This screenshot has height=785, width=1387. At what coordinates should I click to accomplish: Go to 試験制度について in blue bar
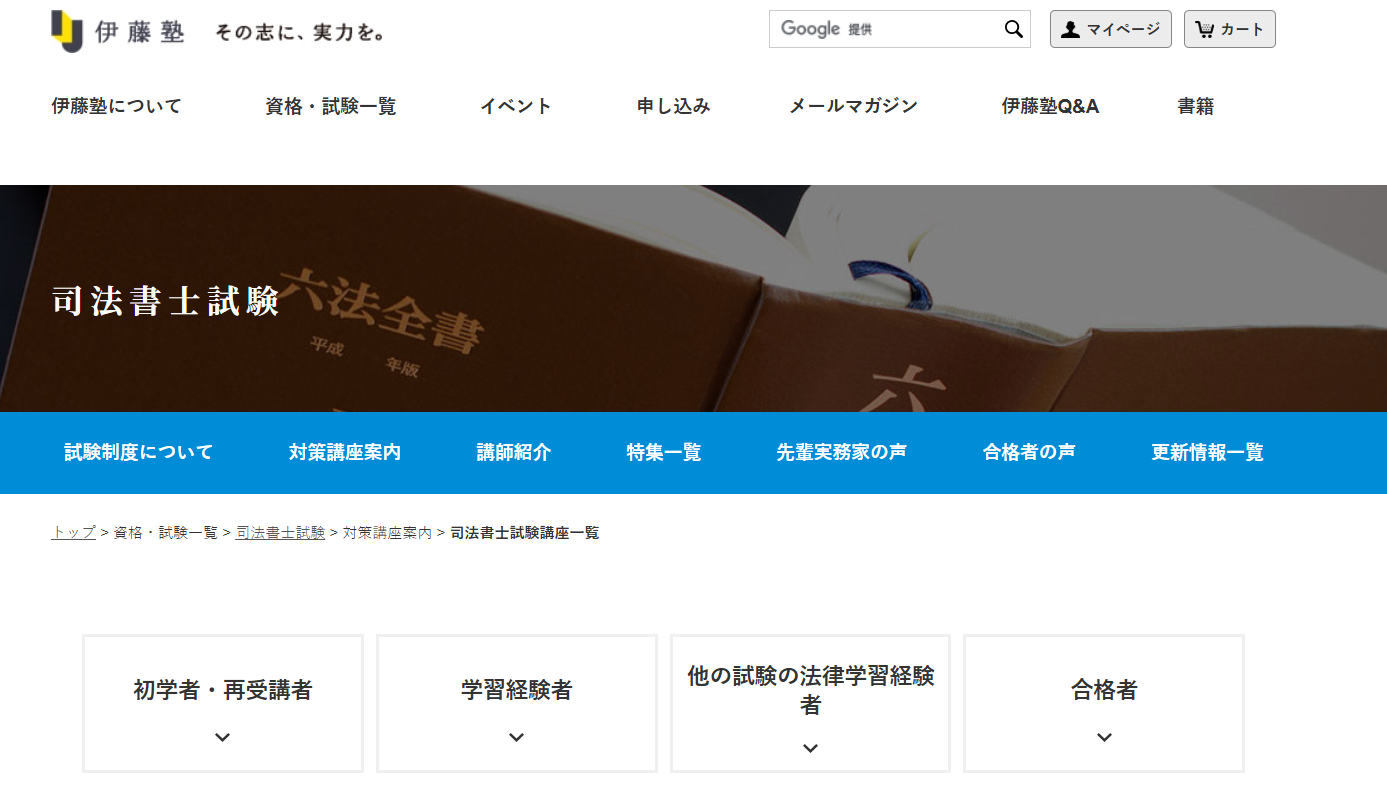pyautogui.click(x=139, y=452)
